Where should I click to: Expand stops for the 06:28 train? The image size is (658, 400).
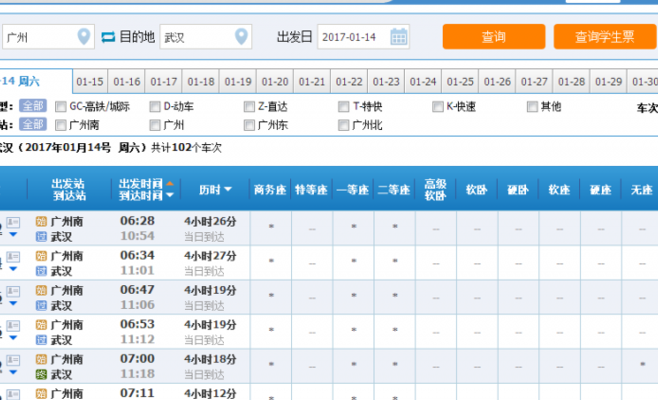click(x=13, y=234)
